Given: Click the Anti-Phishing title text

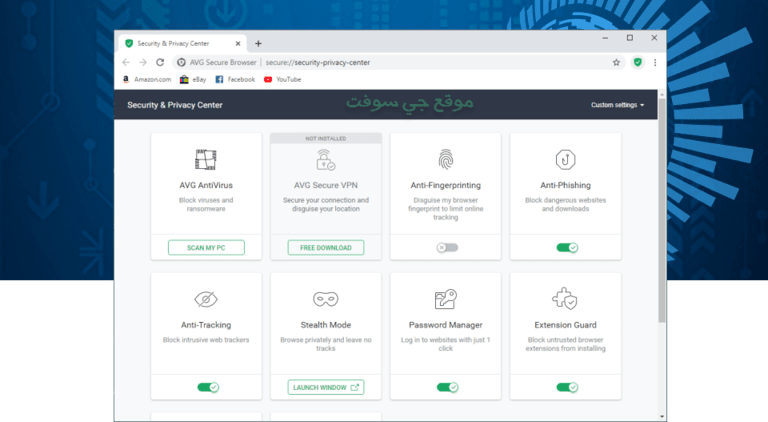Looking at the screenshot, I should (565, 185).
